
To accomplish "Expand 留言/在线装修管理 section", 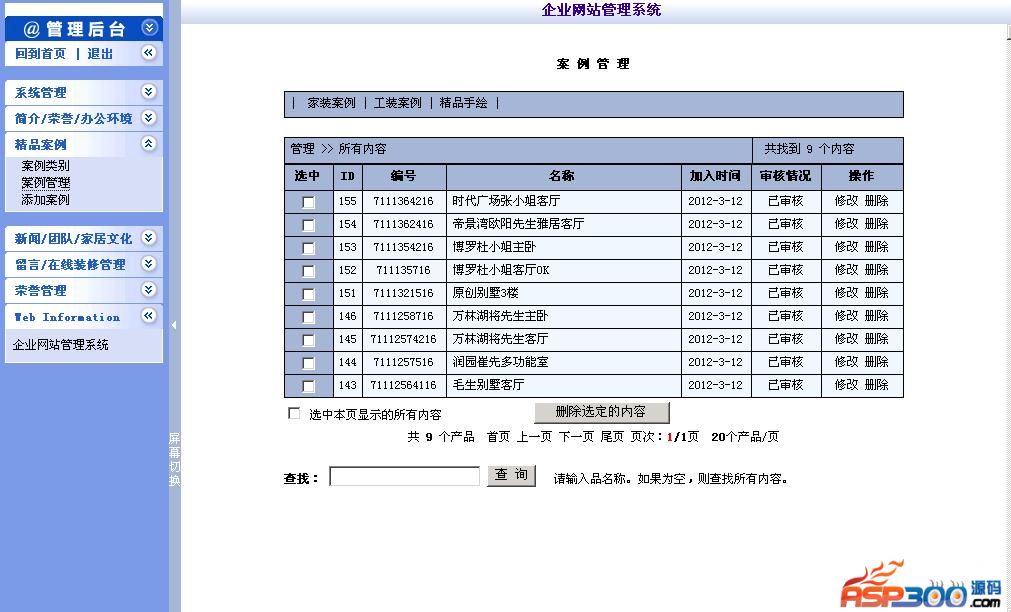I will [x=149, y=264].
